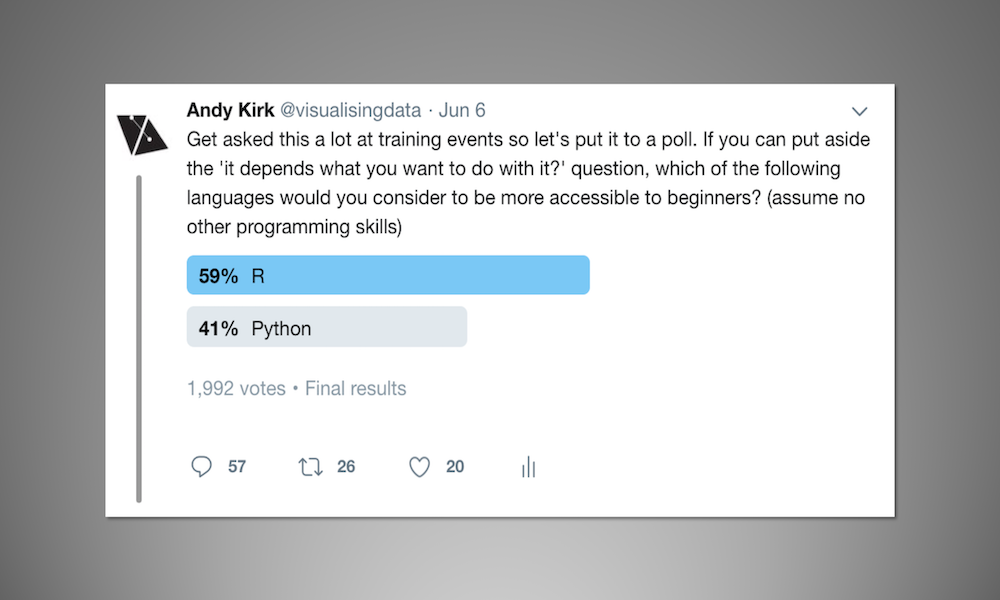The width and height of the screenshot is (1000, 600).
Task: Click the blue 59% result bar
Action: click(x=388, y=274)
